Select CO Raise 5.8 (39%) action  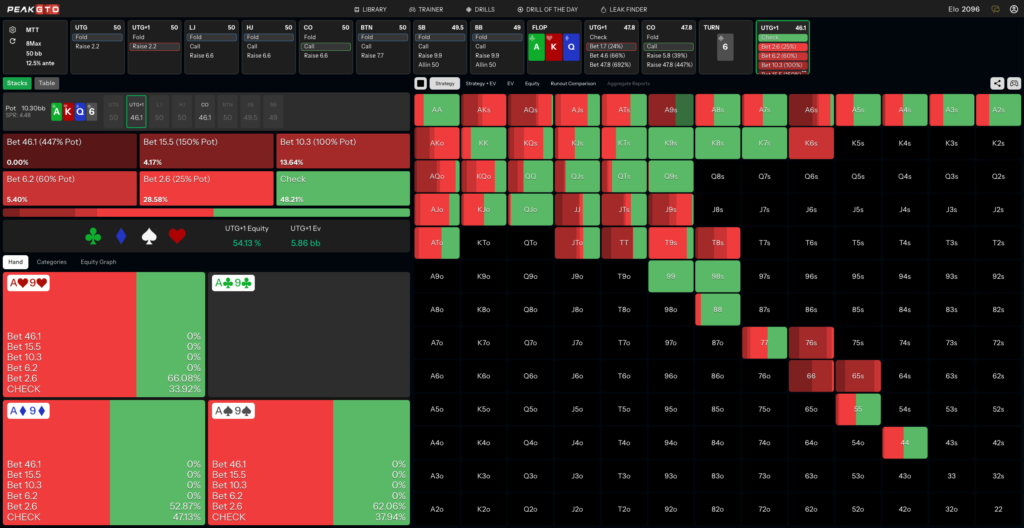tap(668, 56)
